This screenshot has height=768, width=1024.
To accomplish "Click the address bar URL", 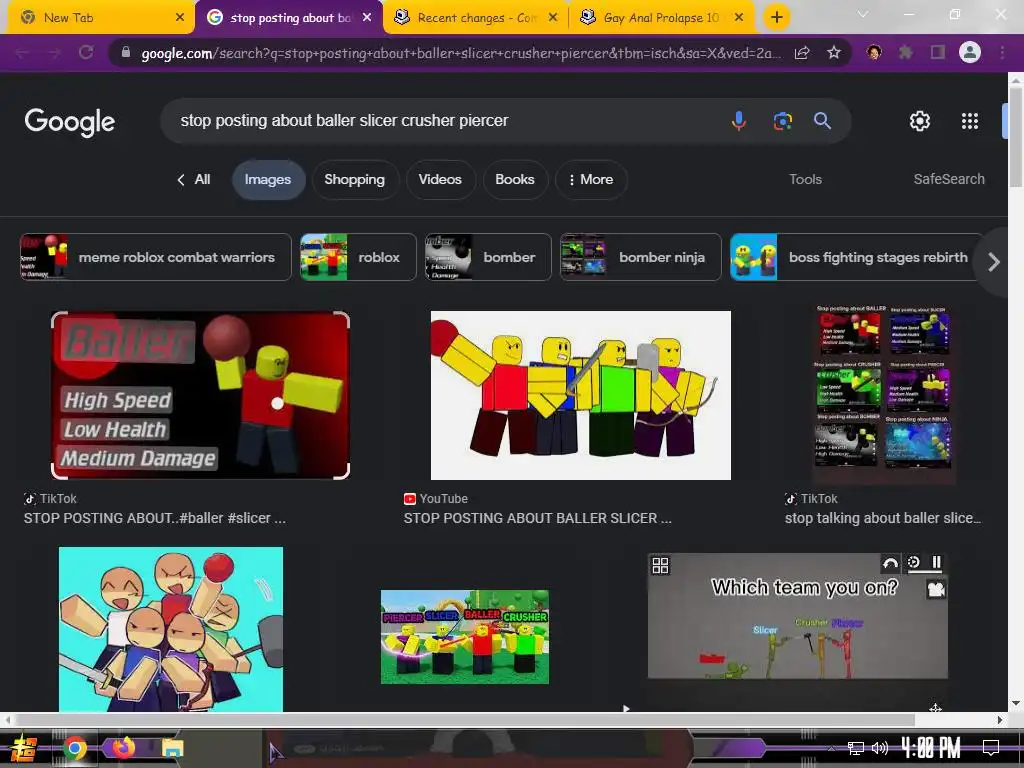I will click(x=460, y=53).
